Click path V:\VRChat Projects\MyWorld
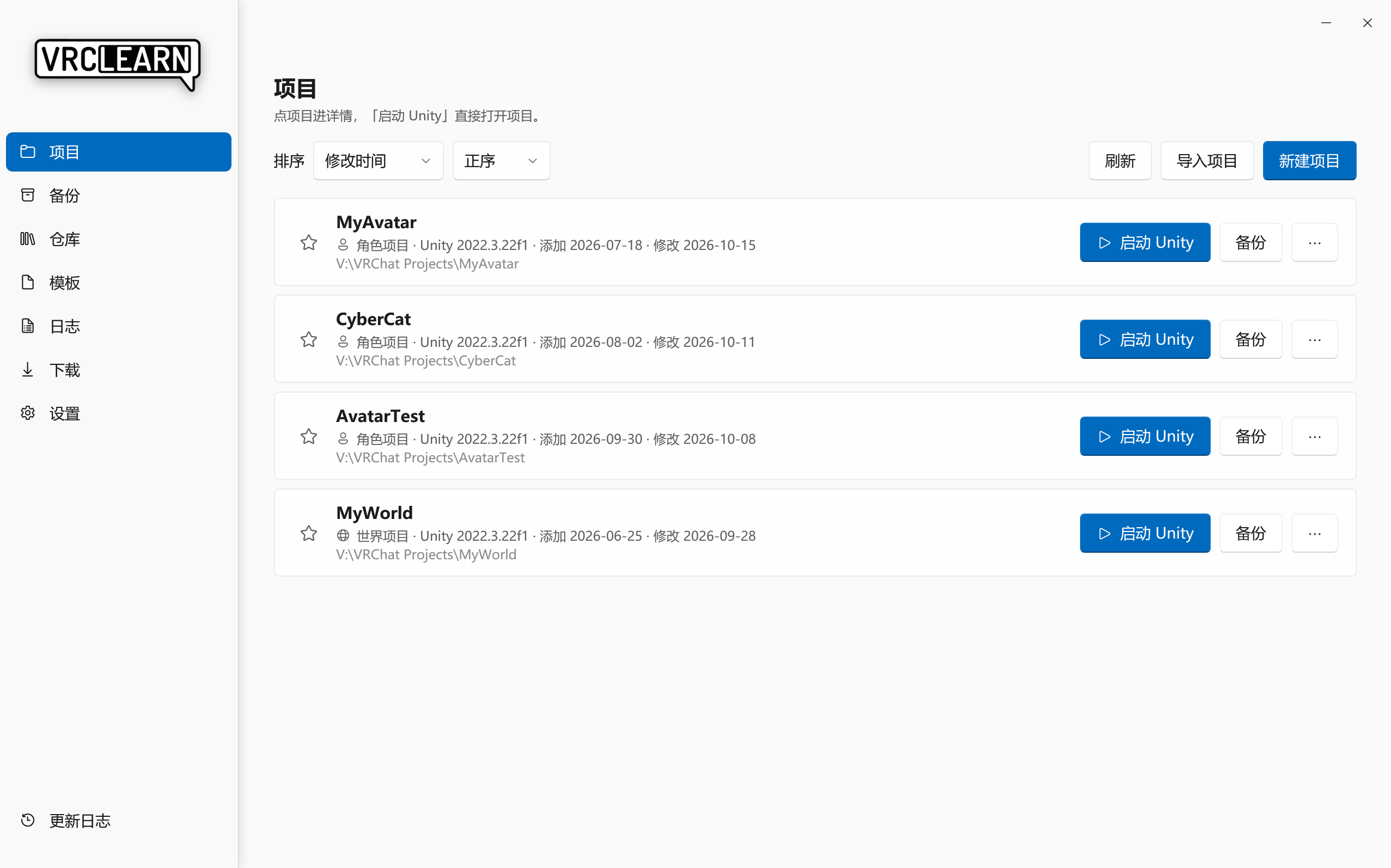Image resolution: width=1391 pixels, height=868 pixels. [426, 554]
